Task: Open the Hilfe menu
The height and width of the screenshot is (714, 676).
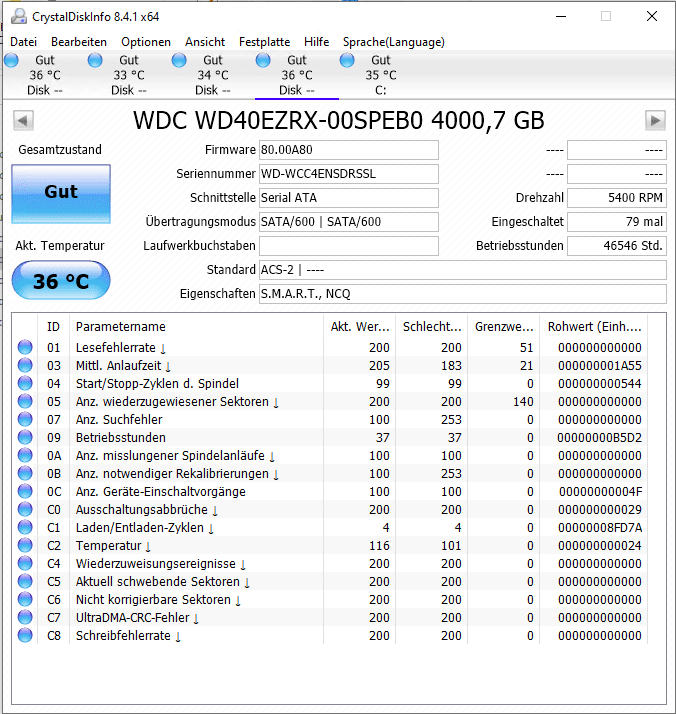Action: (316, 42)
